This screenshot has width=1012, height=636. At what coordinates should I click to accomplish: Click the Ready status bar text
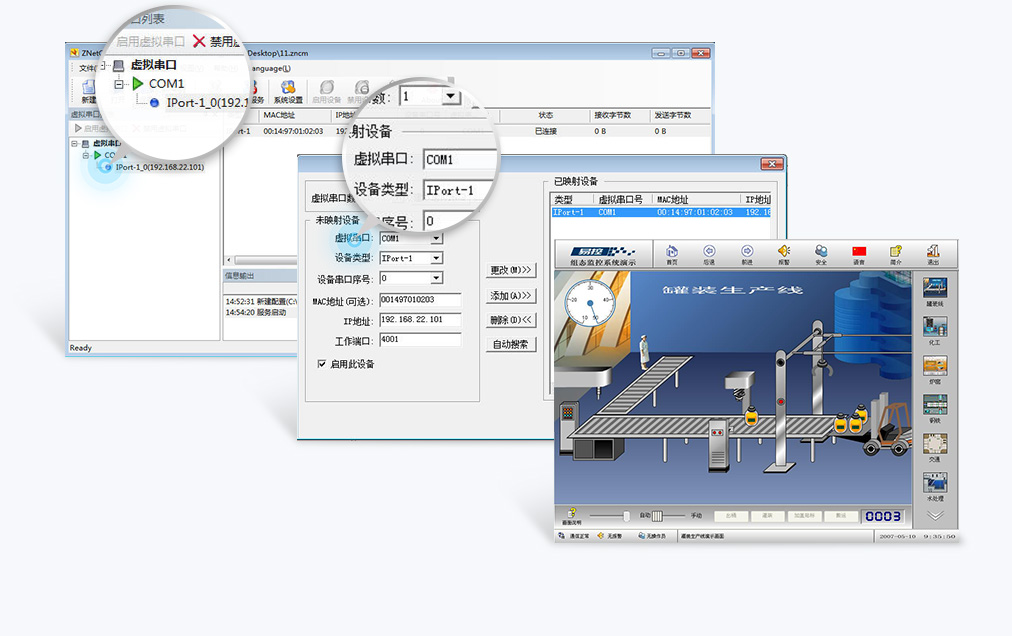tap(81, 348)
